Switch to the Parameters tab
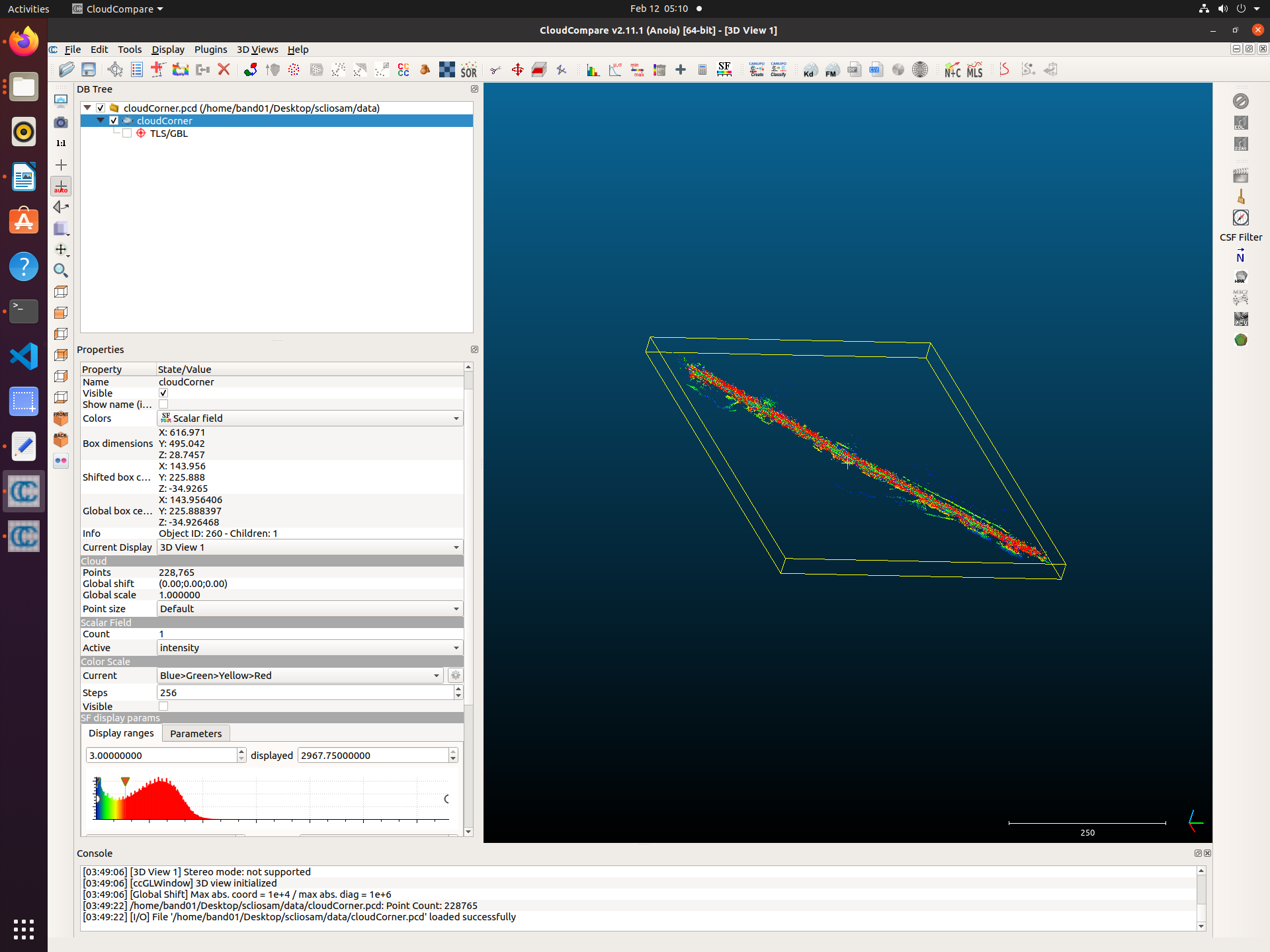The image size is (1270, 952). coord(195,733)
